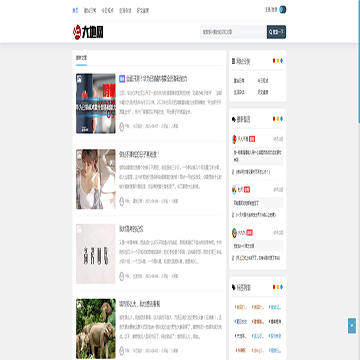The width and height of the screenshot is (360, 360).
Task: Click author avatar icon under the first article
Action: (x=122, y=126)
